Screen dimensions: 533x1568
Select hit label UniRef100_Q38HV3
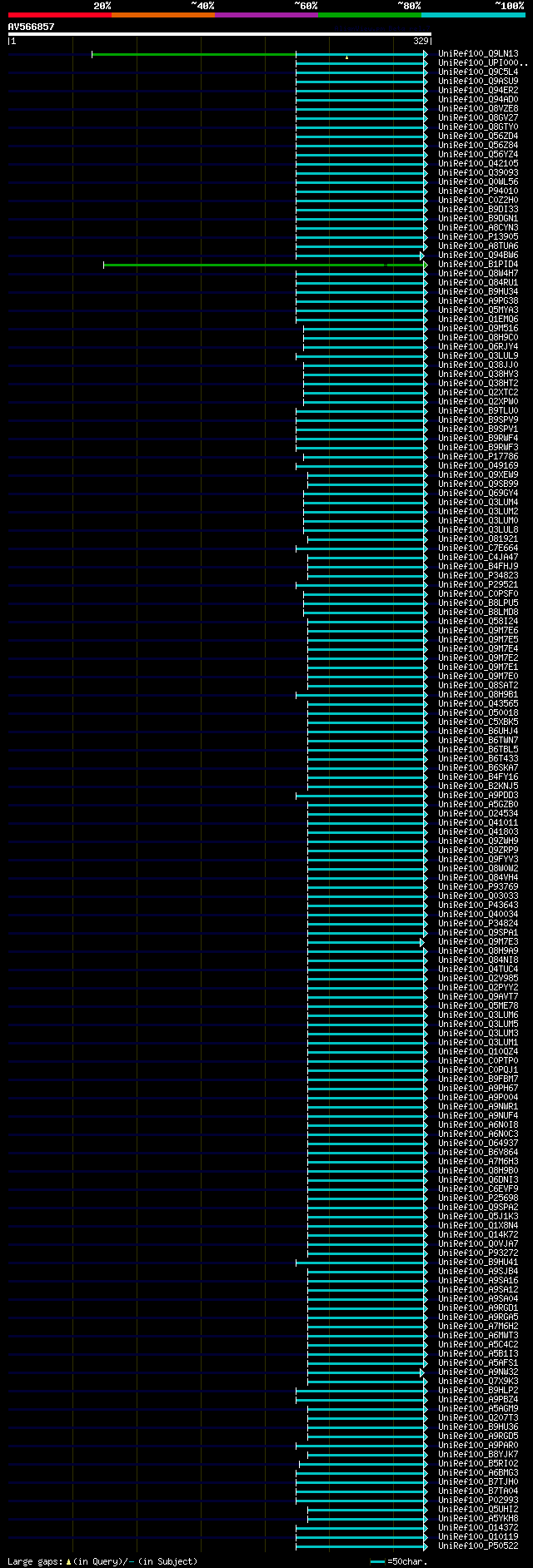tap(478, 375)
